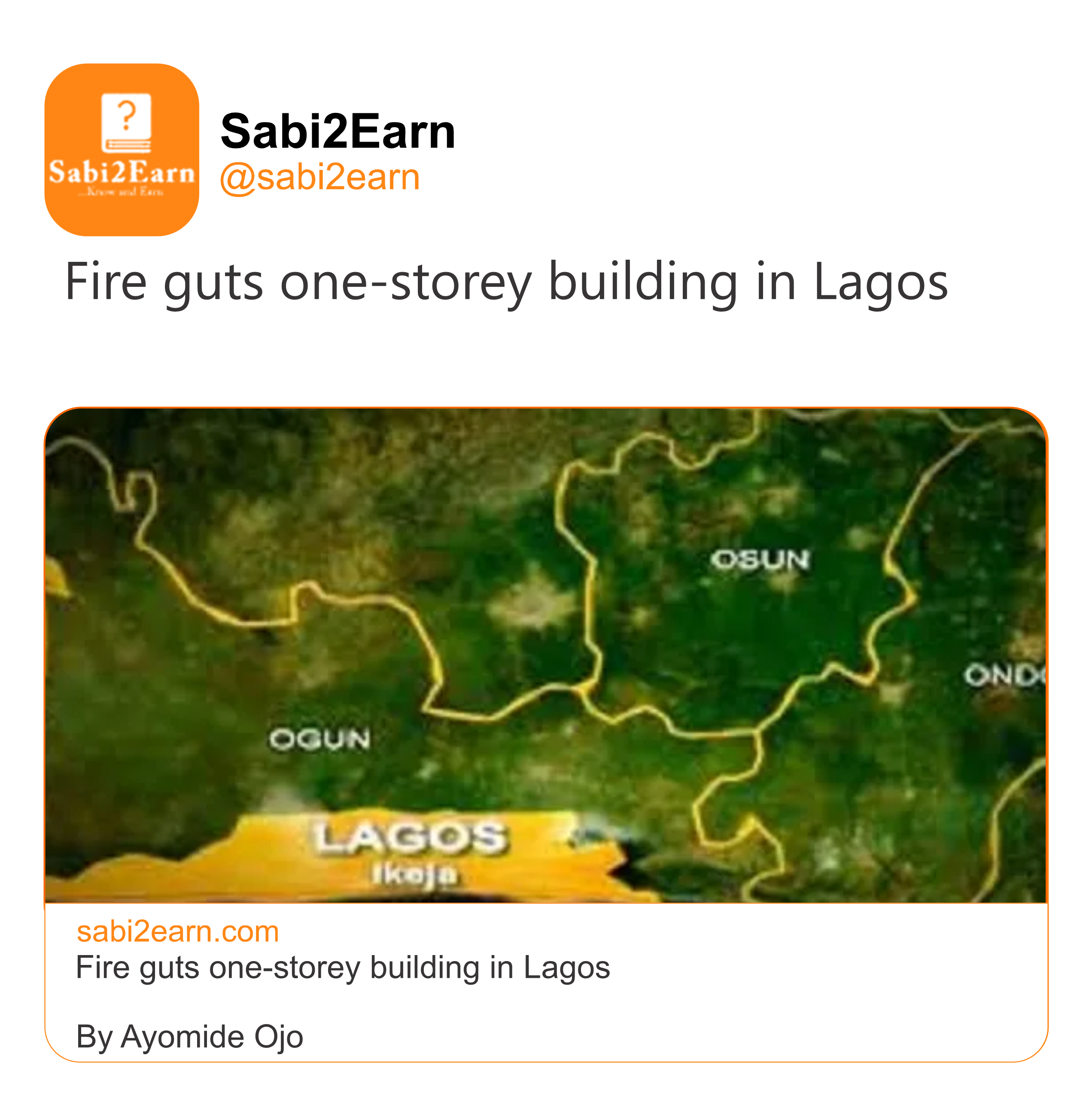Screen dimensions: 1092x1101
Task: Open the article title in the link card
Action: [342, 968]
